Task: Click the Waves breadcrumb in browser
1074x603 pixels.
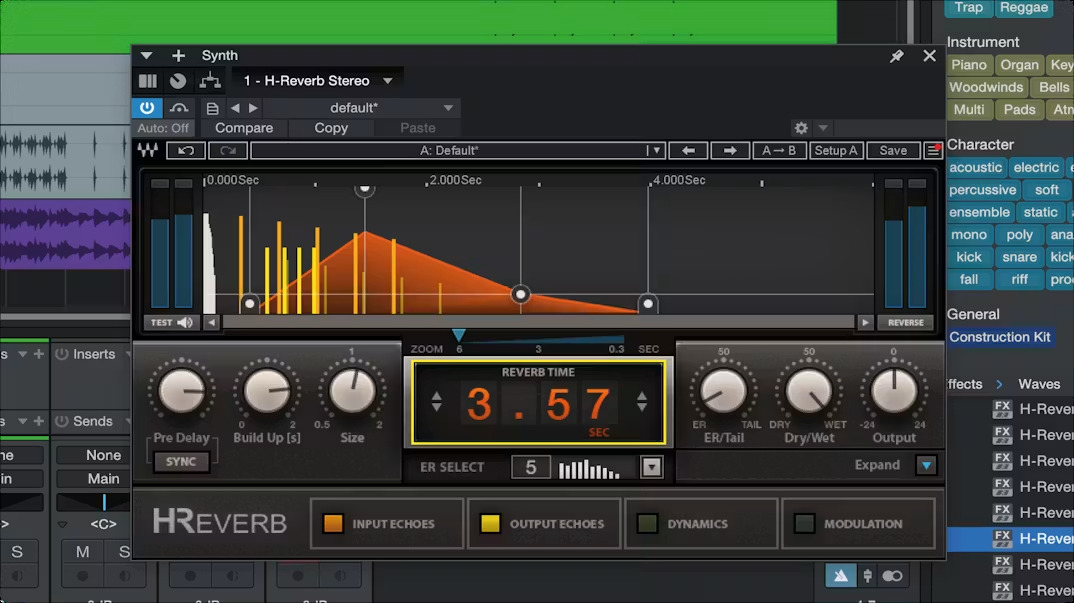Action: pyautogui.click(x=1039, y=384)
